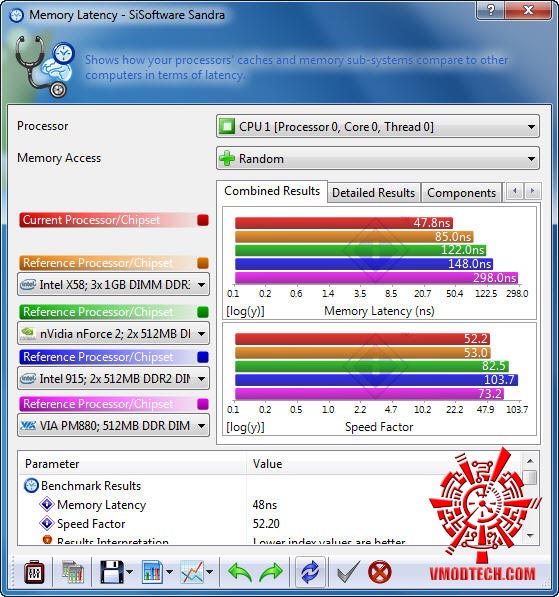559x597 pixels.
Task: Click the VIA logo in PM880 dropdown
Action: pyautogui.click(x=28, y=425)
